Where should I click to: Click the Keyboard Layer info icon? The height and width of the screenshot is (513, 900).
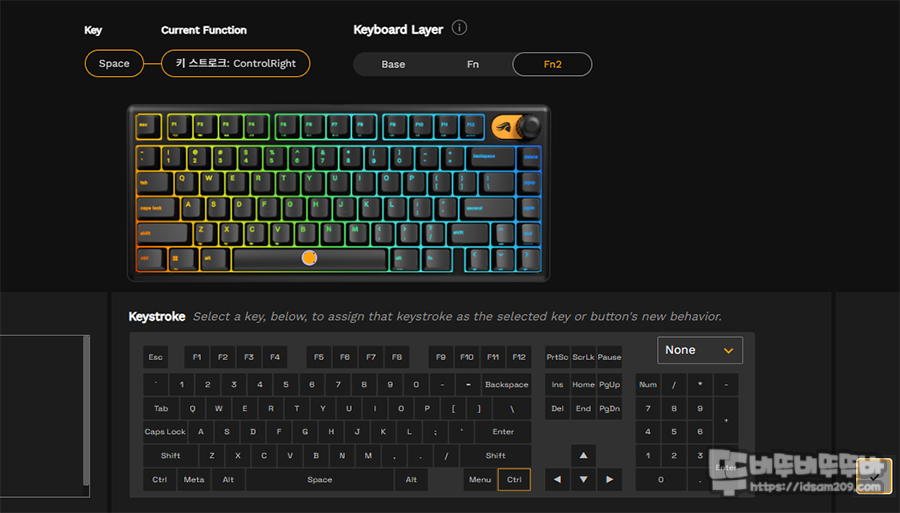coord(459,28)
